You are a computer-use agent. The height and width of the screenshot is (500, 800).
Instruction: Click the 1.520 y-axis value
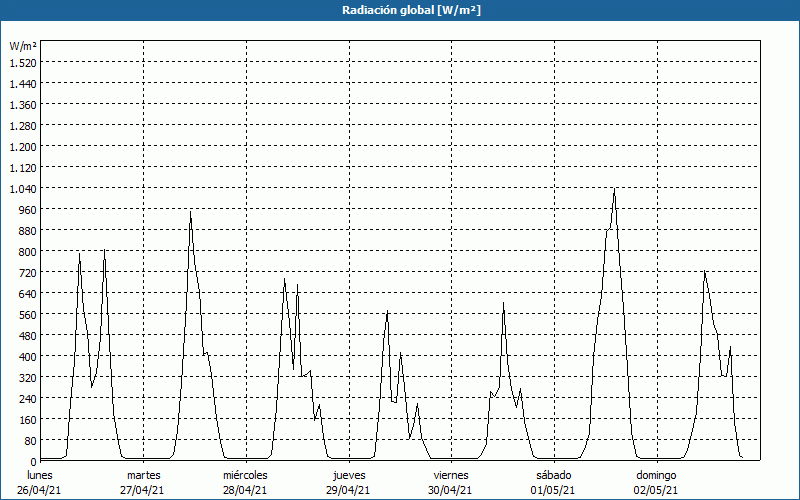click(x=23, y=62)
